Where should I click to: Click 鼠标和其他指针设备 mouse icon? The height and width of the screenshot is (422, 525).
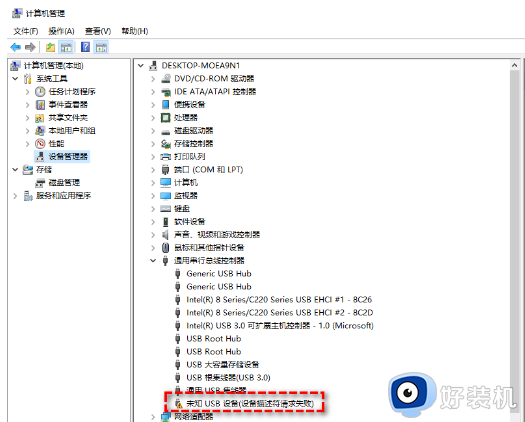click(x=166, y=248)
